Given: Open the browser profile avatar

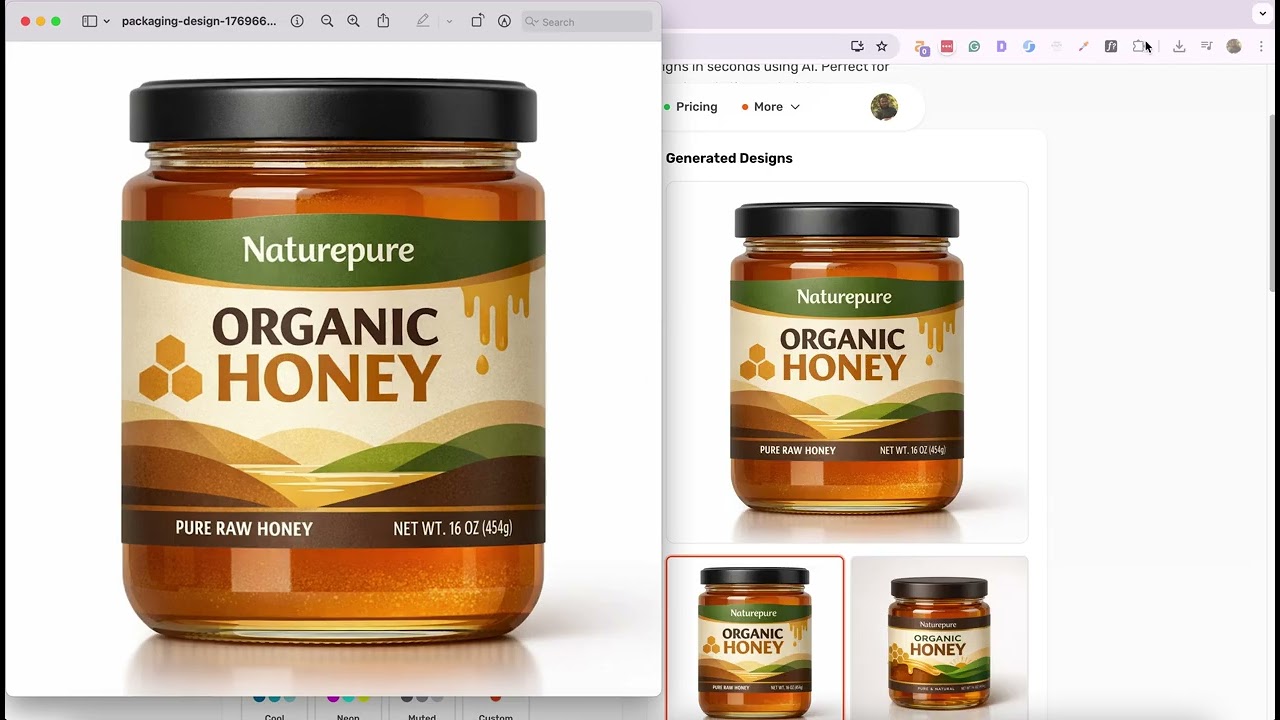Looking at the screenshot, I should 1234,46.
